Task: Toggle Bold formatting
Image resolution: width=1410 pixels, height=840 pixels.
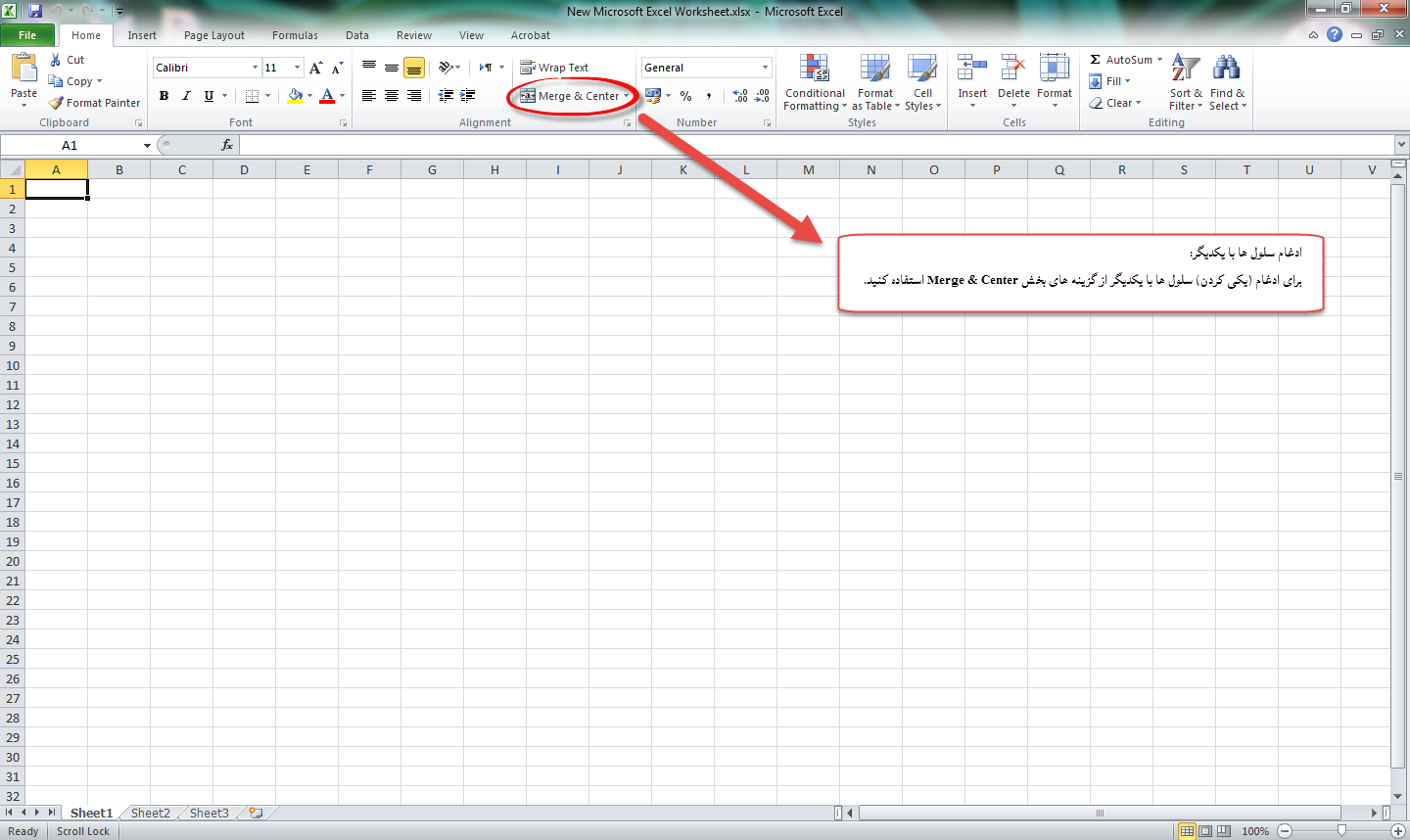Action: click(x=164, y=96)
